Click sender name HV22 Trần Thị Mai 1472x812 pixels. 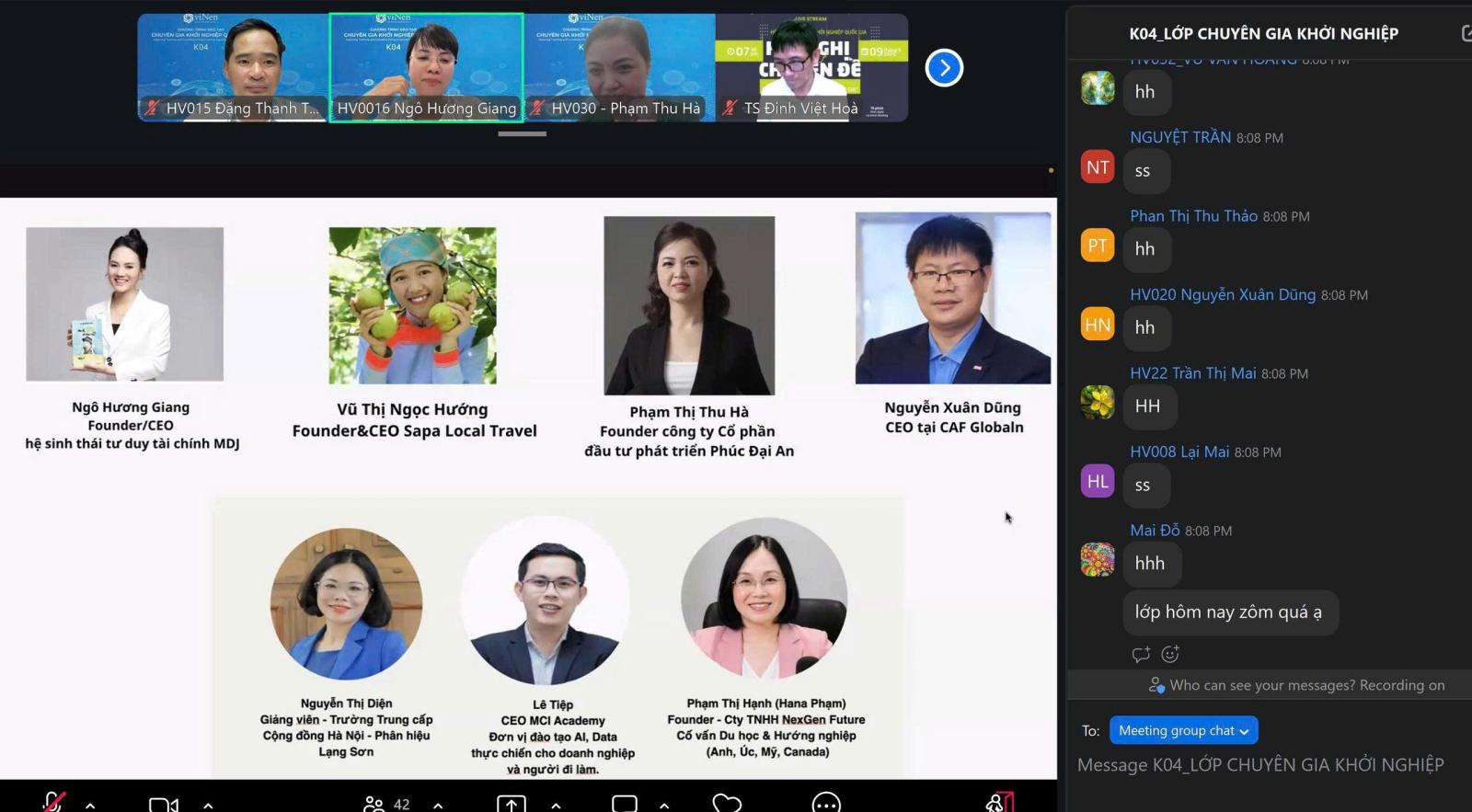[1193, 372]
